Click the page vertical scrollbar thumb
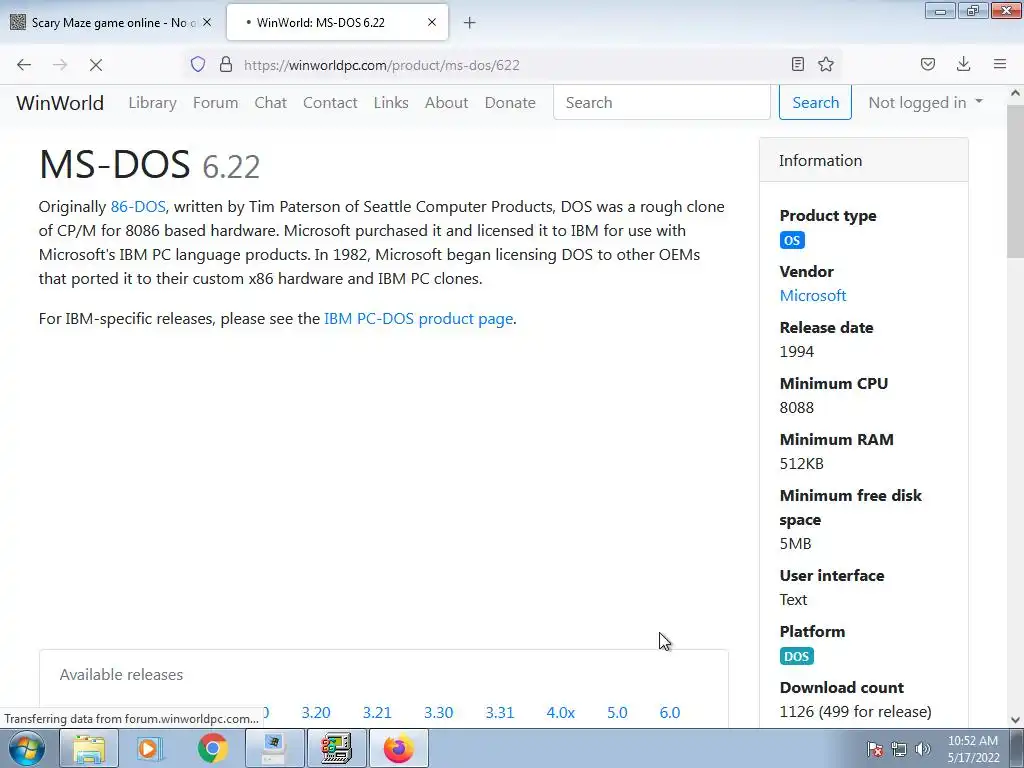 coord(1015,182)
